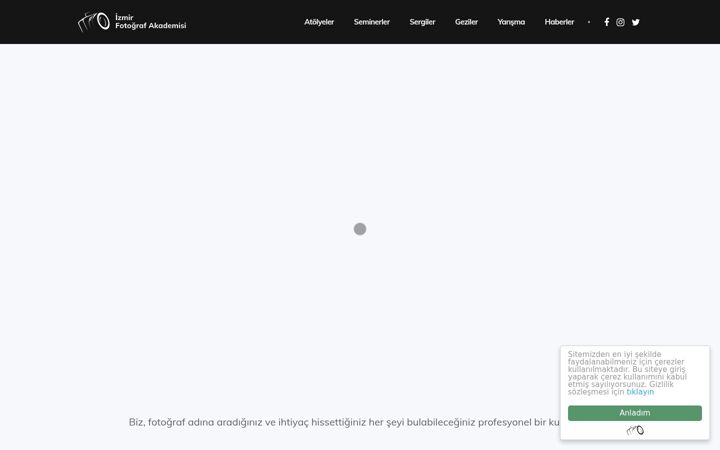Click the İzmir Fotoğraf Akademisi site title
Viewport: 720px width, 450px height.
(151, 22)
